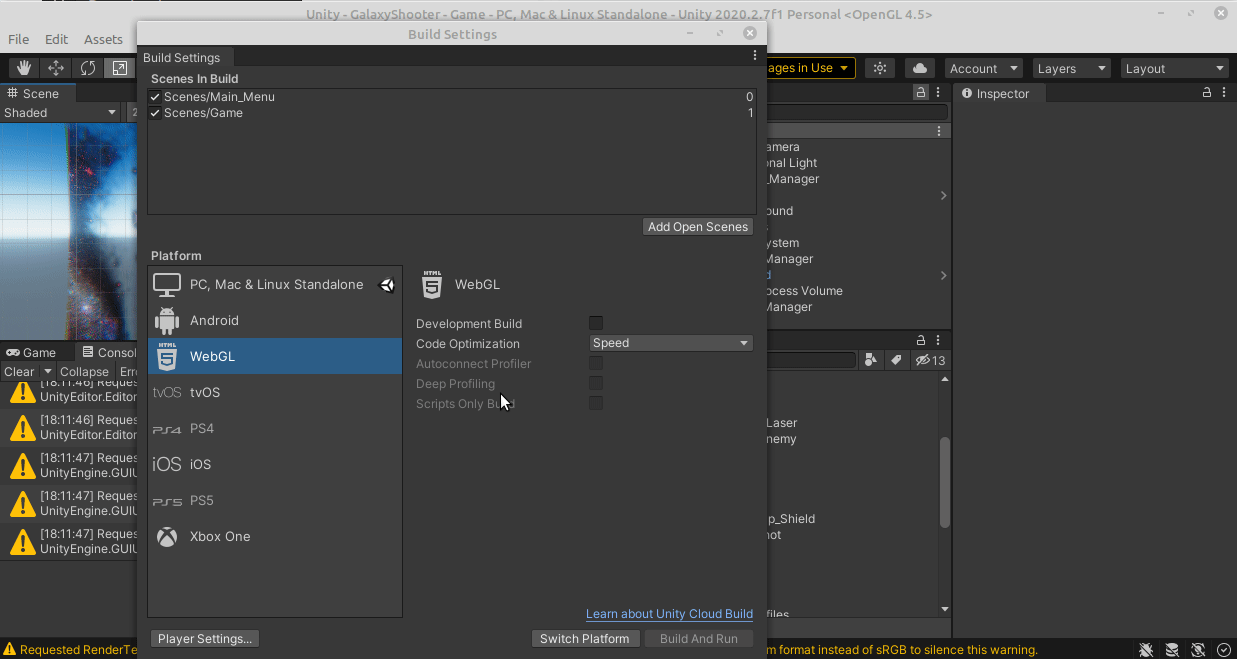This screenshot has height=659, width=1237.
Task: Open the Shaded draw mode dropdown
Action: 60,113
